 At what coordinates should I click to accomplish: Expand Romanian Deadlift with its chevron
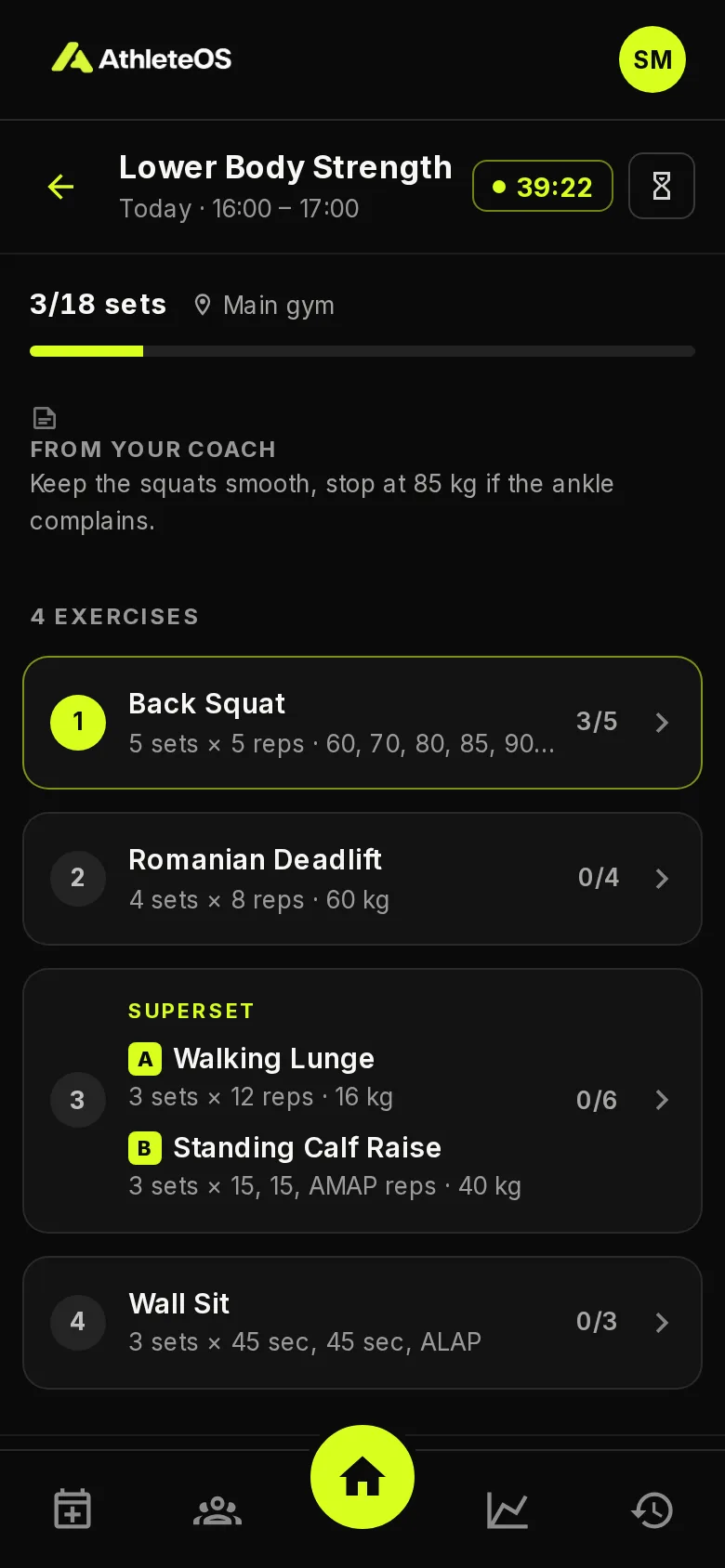(x=662, y=878)
